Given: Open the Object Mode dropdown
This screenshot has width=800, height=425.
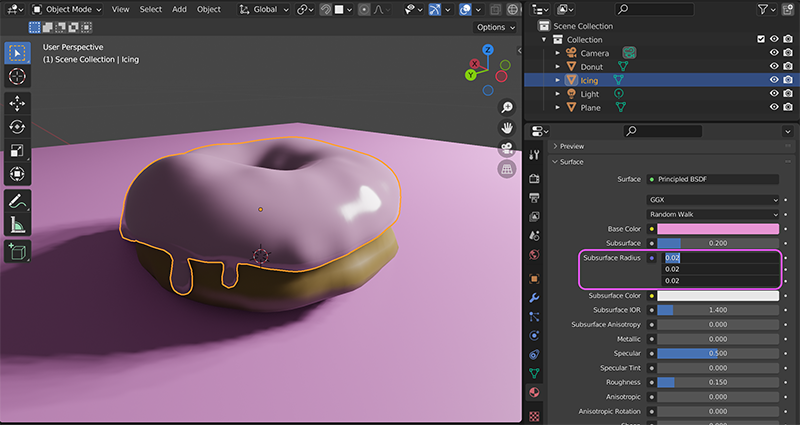Looking at the screenshot, I should coord(66,9).
